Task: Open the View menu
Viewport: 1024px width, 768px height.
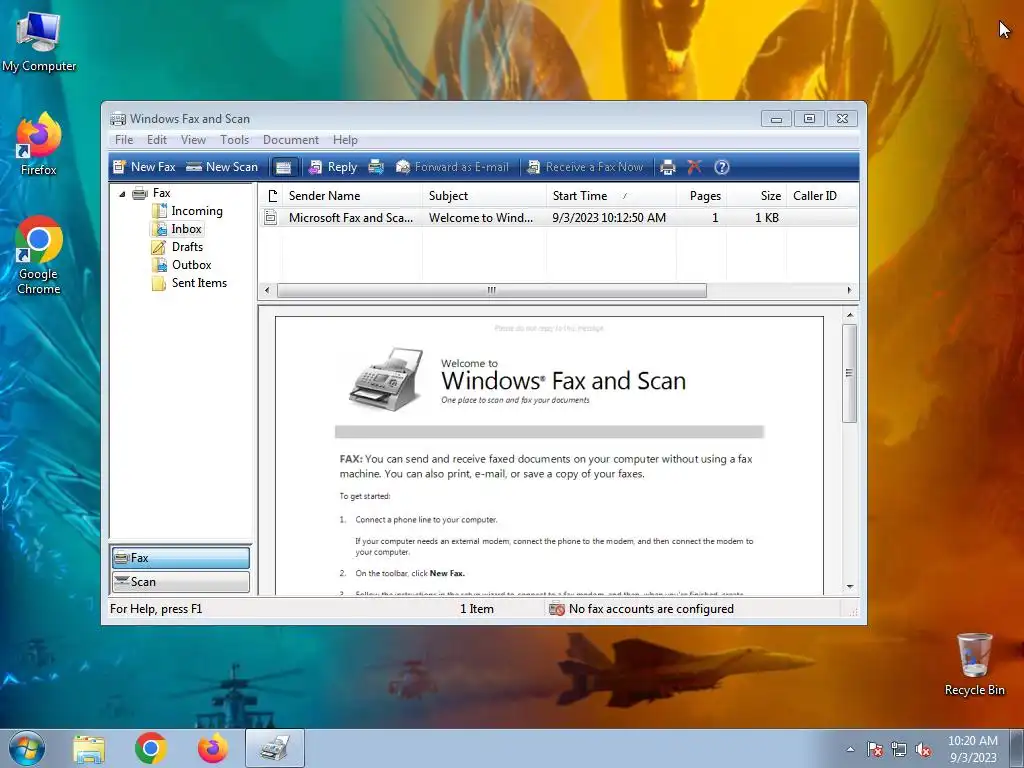Action: [193, 140]
